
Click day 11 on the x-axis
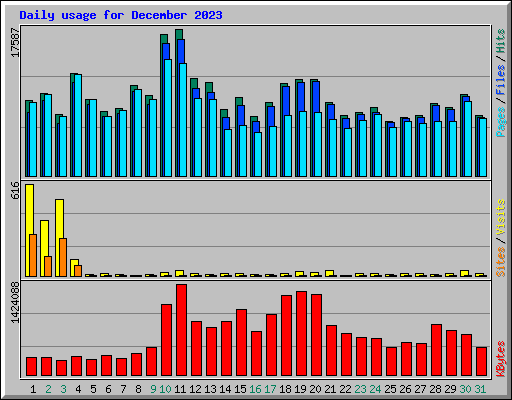[180, 389]
